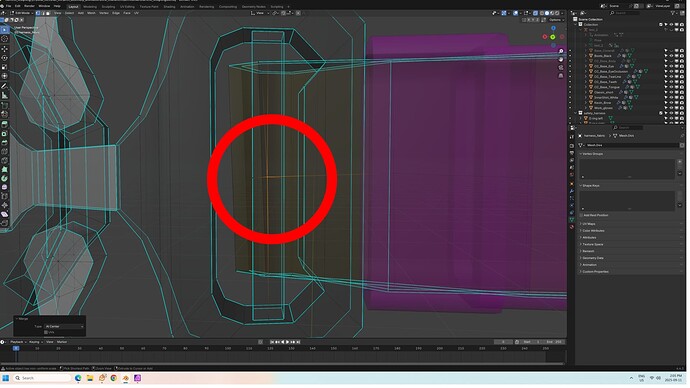Open the File menu
This screenshot has width=690, height=388.
point(8,7)
